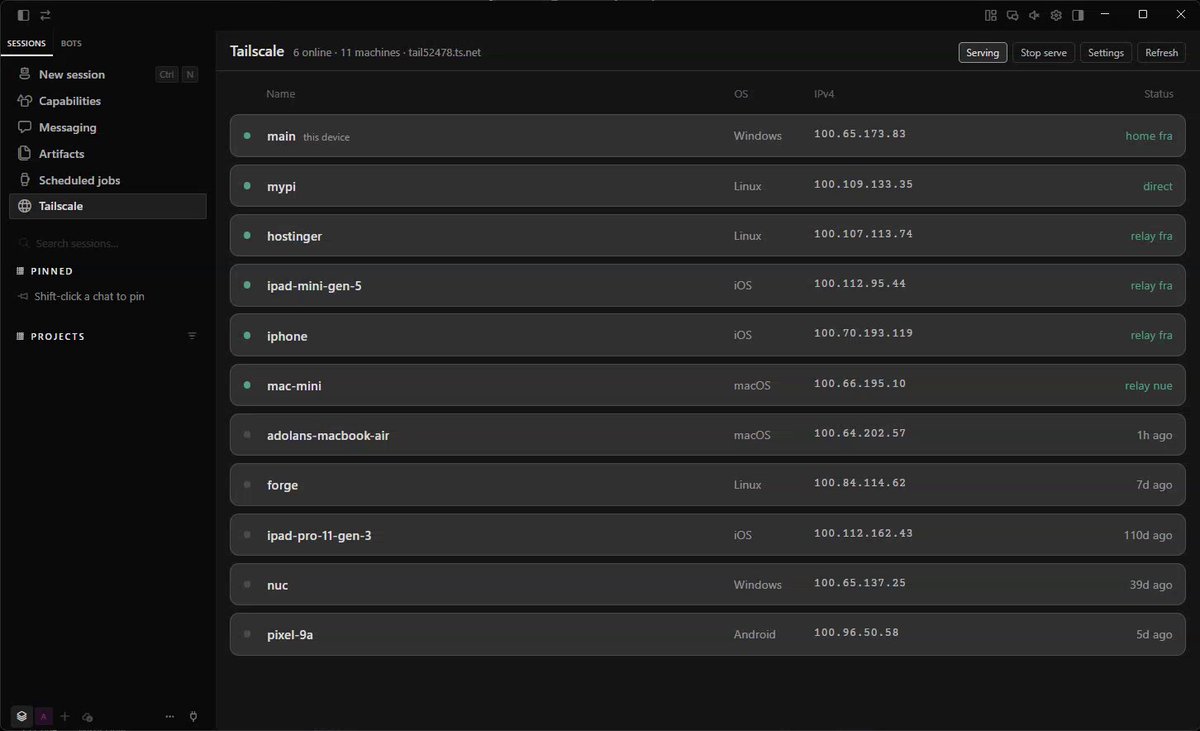Click the Status column header
1200x731 pixels.
pos(1158,94)
